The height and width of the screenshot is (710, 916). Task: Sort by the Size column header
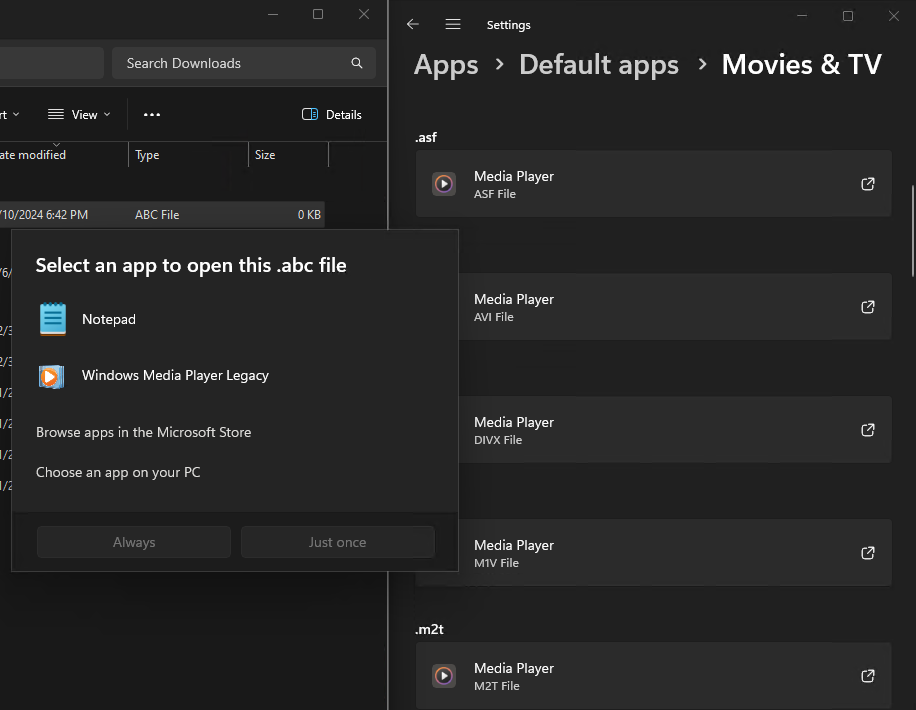(x=288, y=155)
